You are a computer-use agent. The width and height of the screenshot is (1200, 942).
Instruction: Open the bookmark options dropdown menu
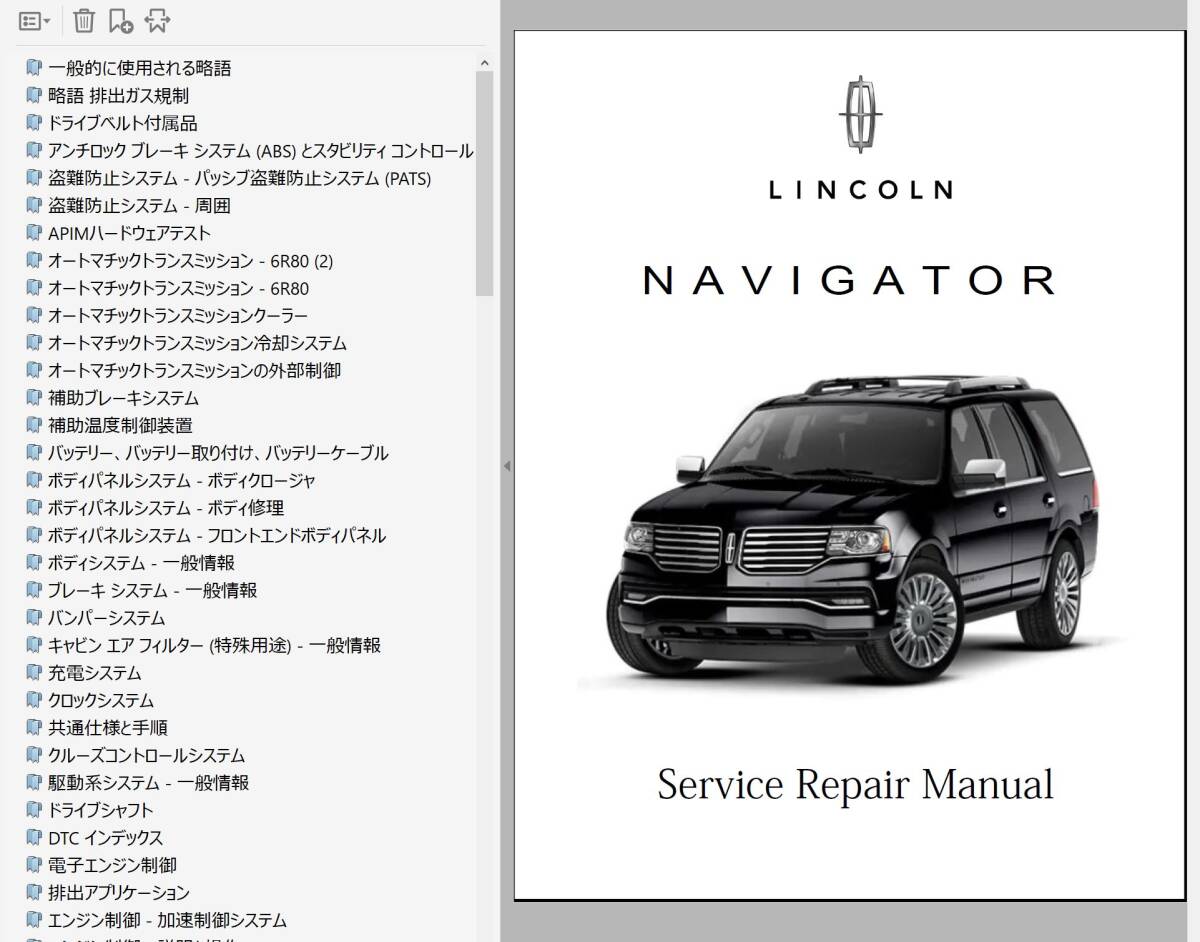tap(35, 20)
